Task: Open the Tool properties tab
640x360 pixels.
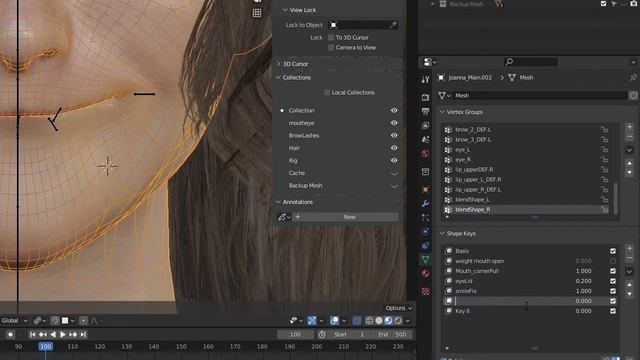Action: pyautogui.click(x=425, y=79)
